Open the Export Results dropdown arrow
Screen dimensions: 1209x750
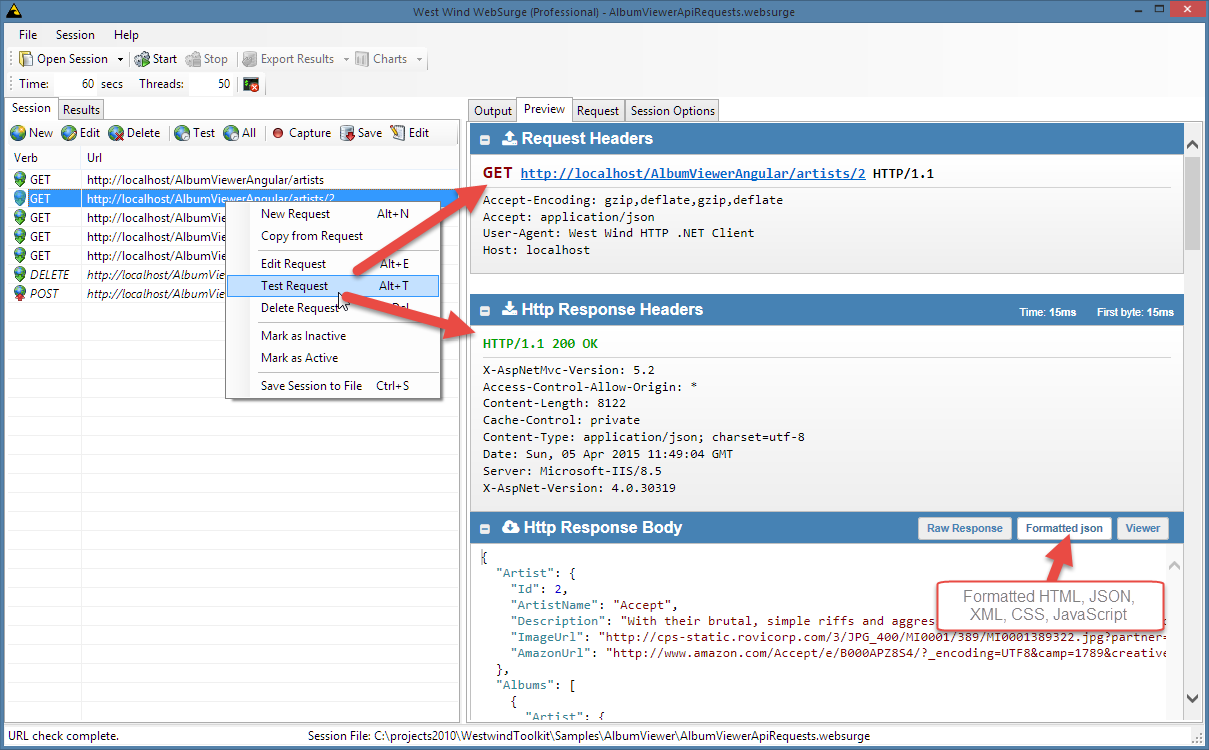[346, 59]
